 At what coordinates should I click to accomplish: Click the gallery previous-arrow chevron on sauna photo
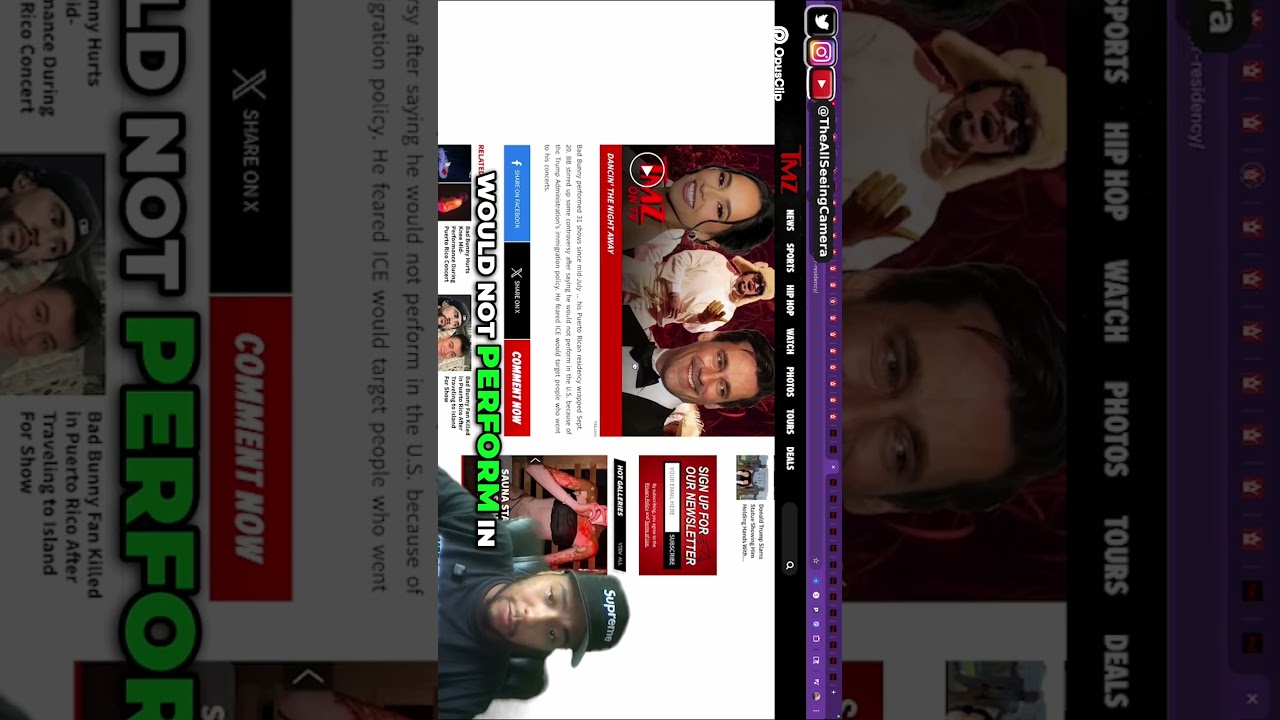[536, 461]
